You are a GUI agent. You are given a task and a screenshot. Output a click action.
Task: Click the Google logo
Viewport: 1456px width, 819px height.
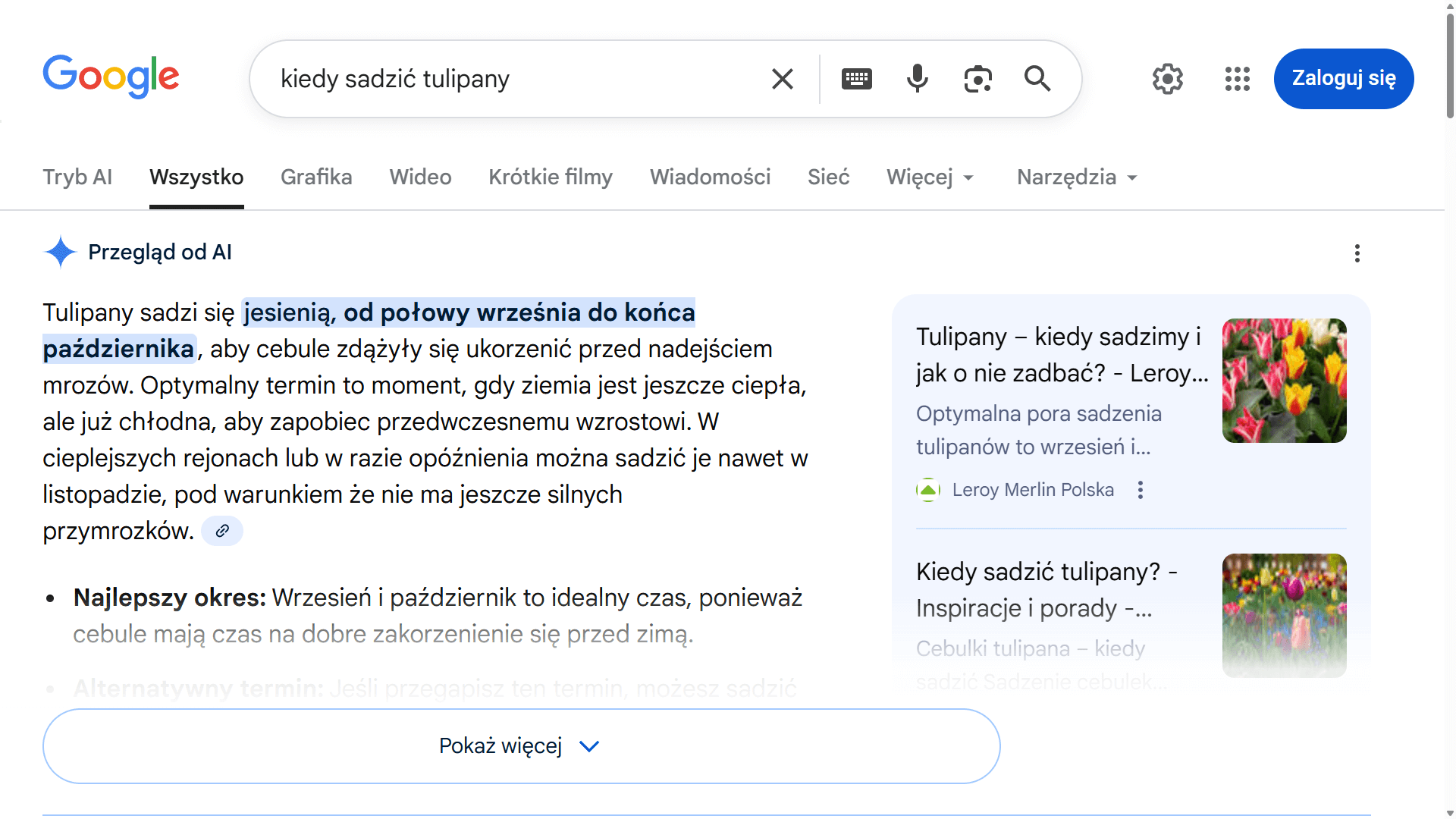pos(111,77)
